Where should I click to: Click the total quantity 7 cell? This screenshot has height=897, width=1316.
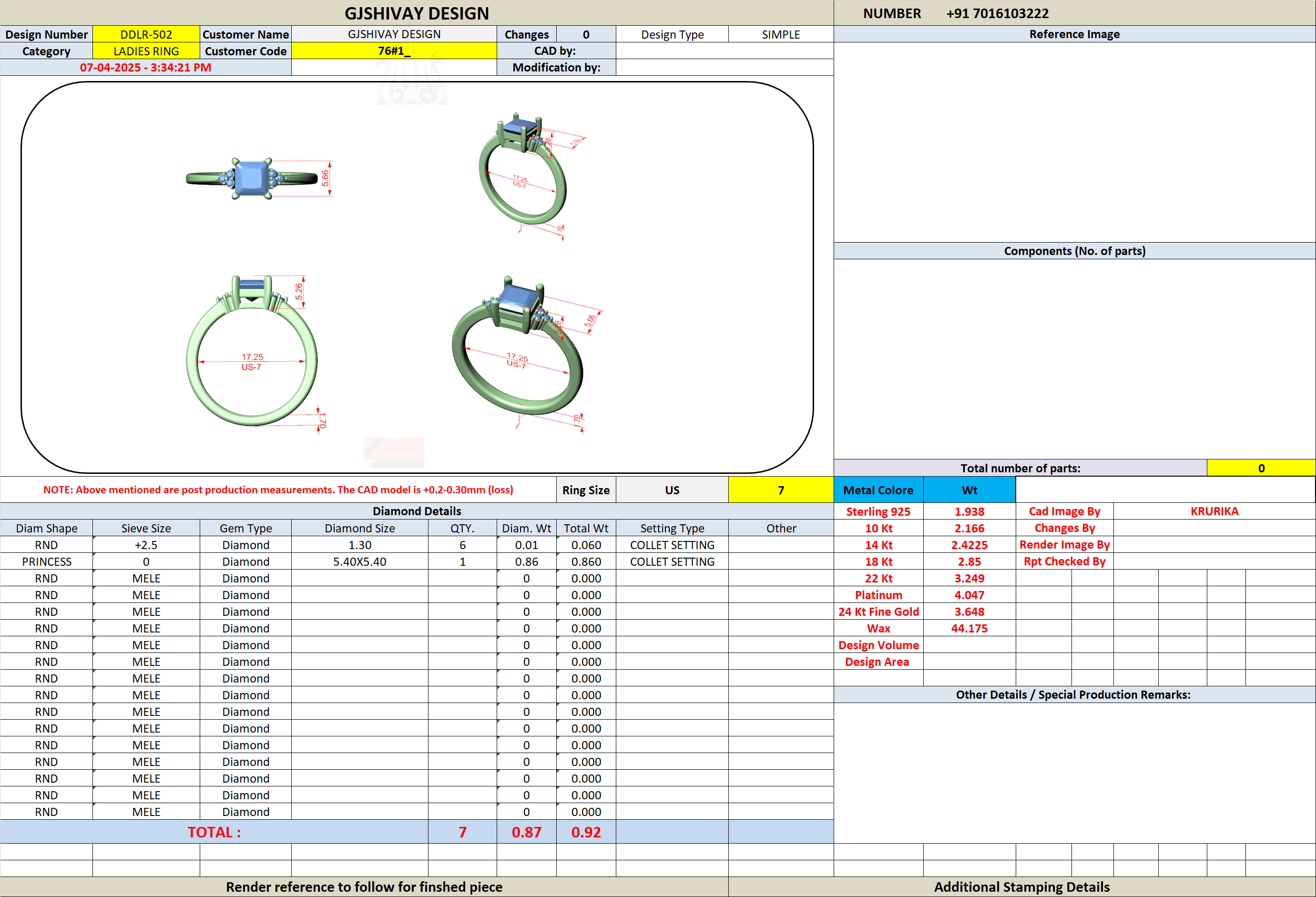click(463, 832)
